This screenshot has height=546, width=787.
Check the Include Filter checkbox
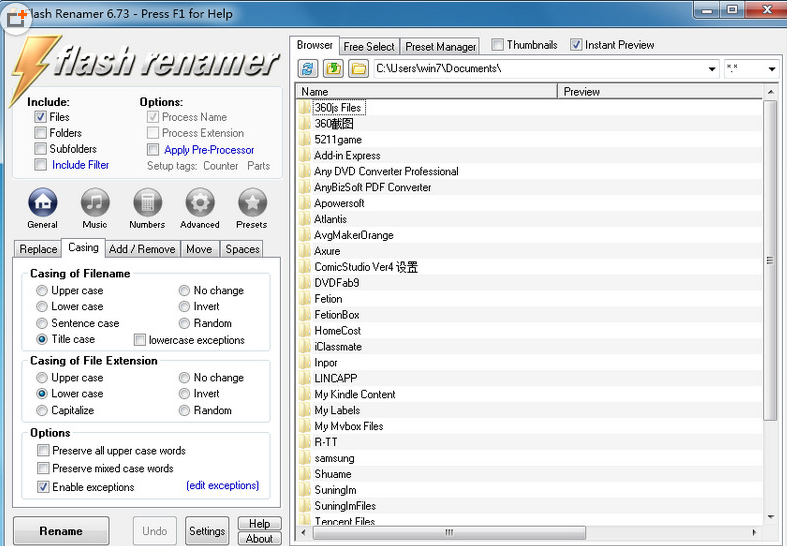click(40, 165)
